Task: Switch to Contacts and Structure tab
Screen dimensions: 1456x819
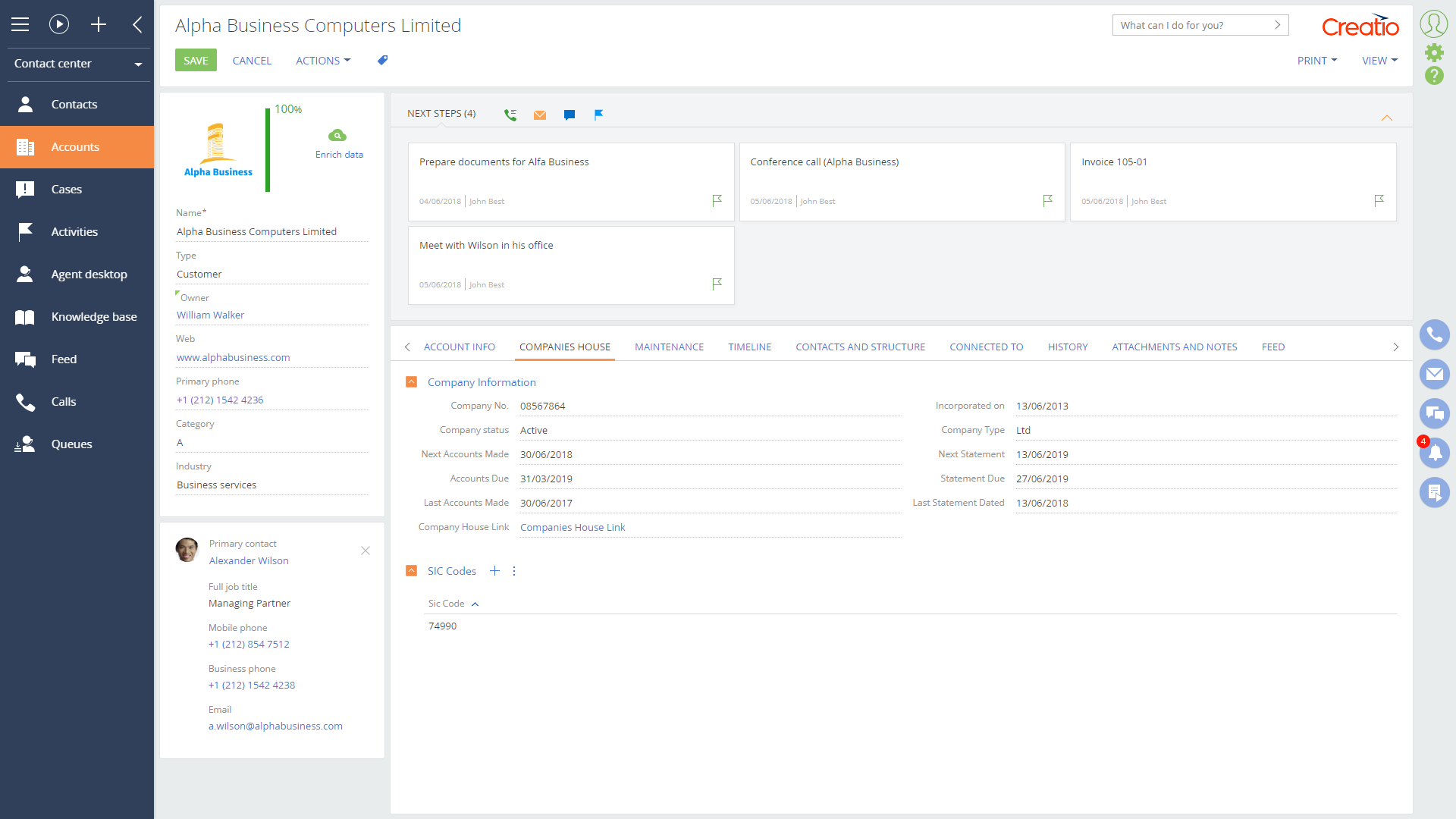Action: click(860, 347)
